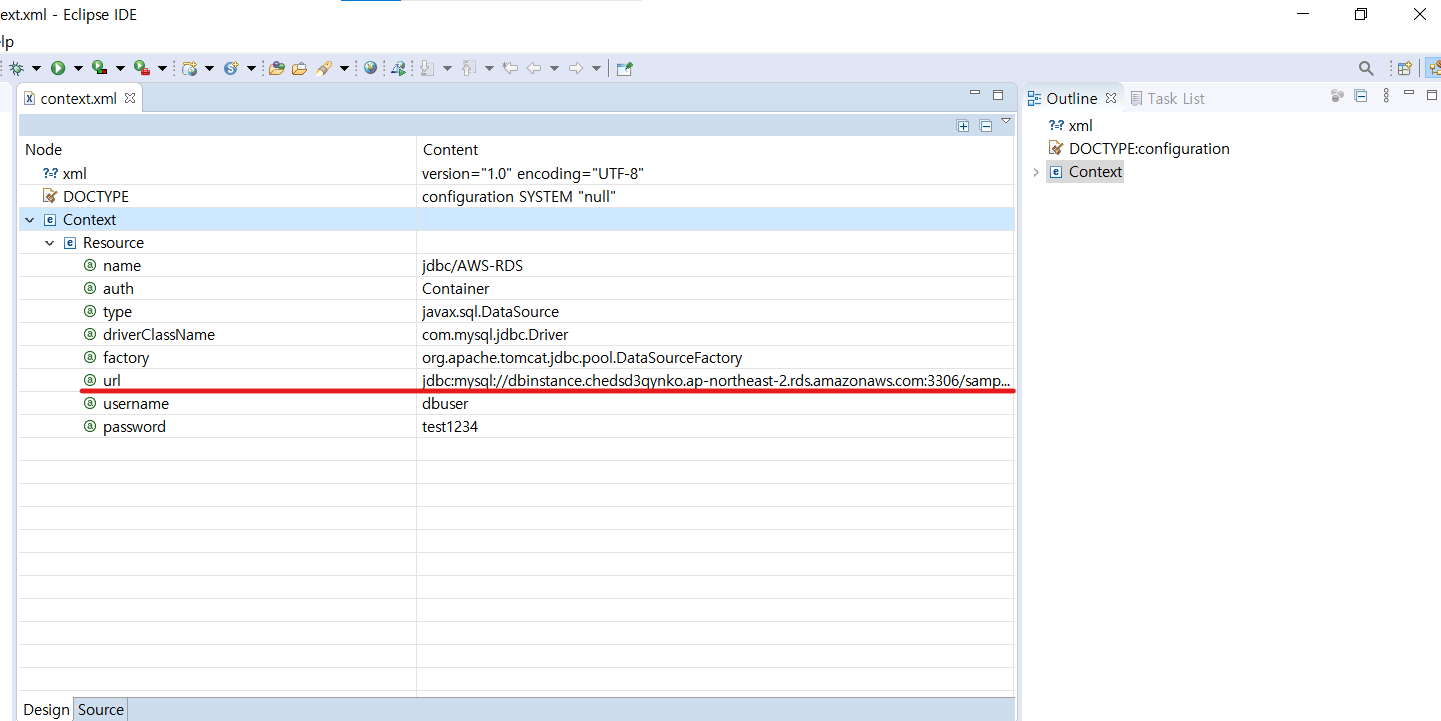The width and height of the screenshot is (1441, 721).
Task: Click the Open Web Browser globe icon
Action: (371, 68)
